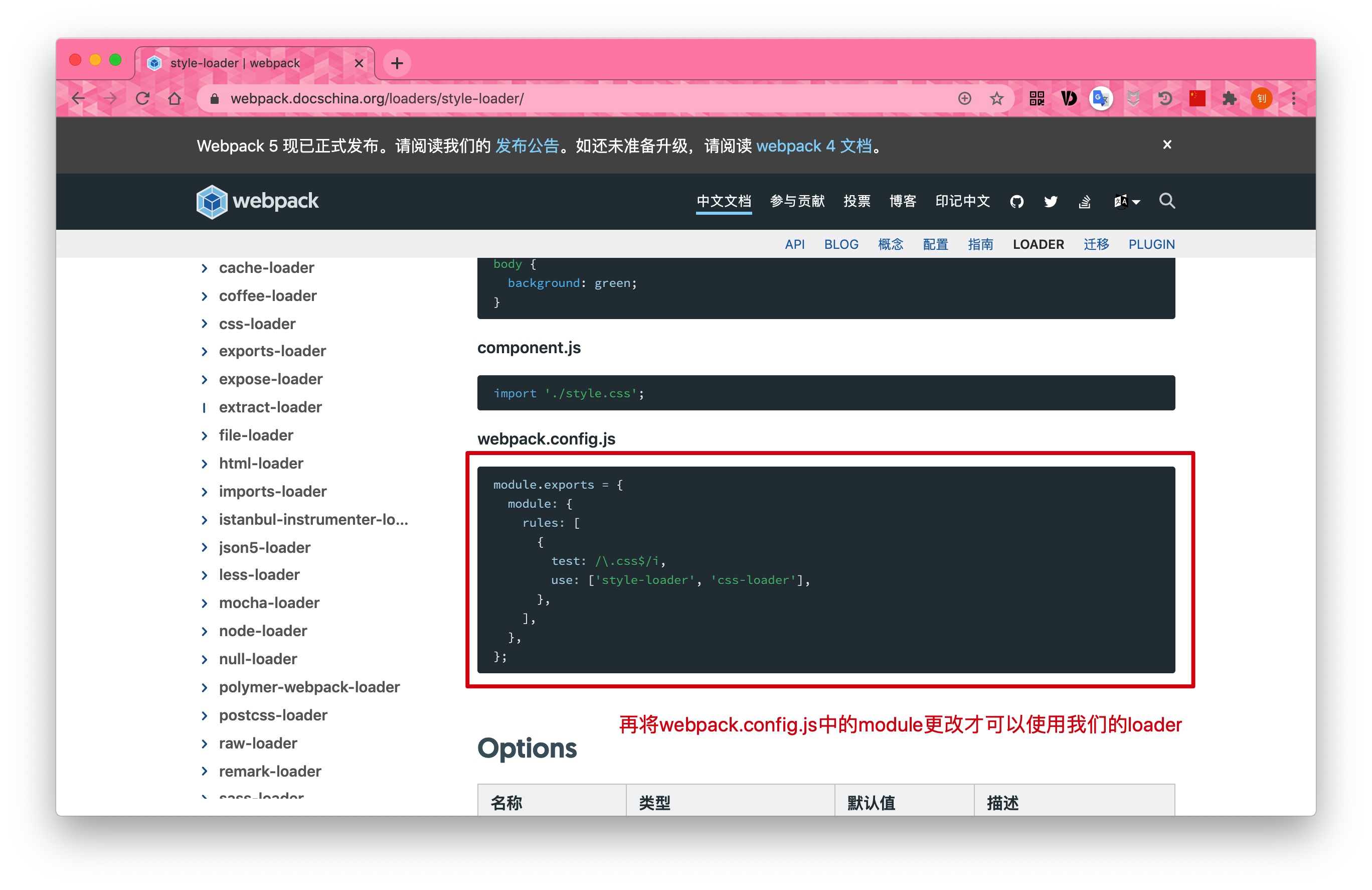Open mocha-loader sidebar link
This screenshot has width=1372, height=890.
[269, 603]
